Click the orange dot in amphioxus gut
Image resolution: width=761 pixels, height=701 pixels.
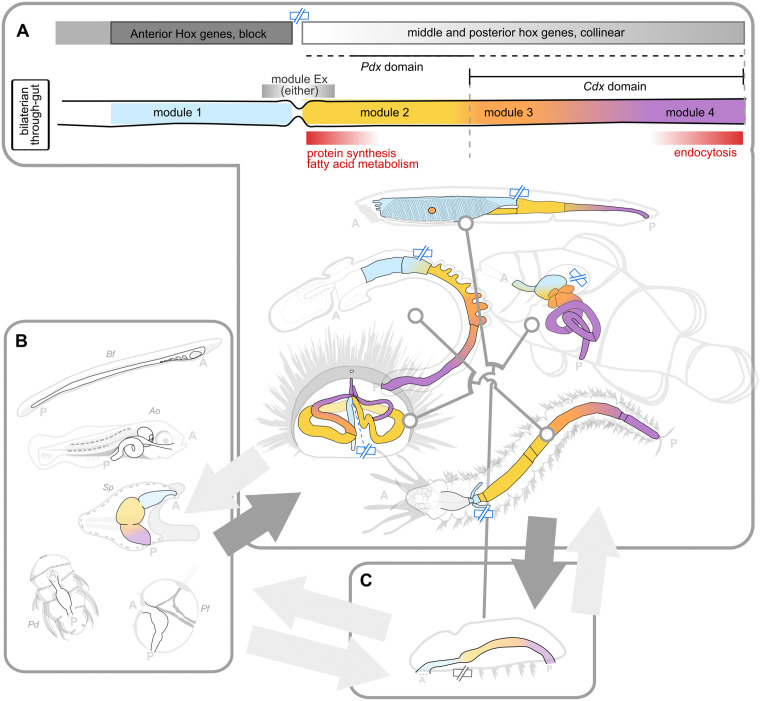[x=432, y=210]
